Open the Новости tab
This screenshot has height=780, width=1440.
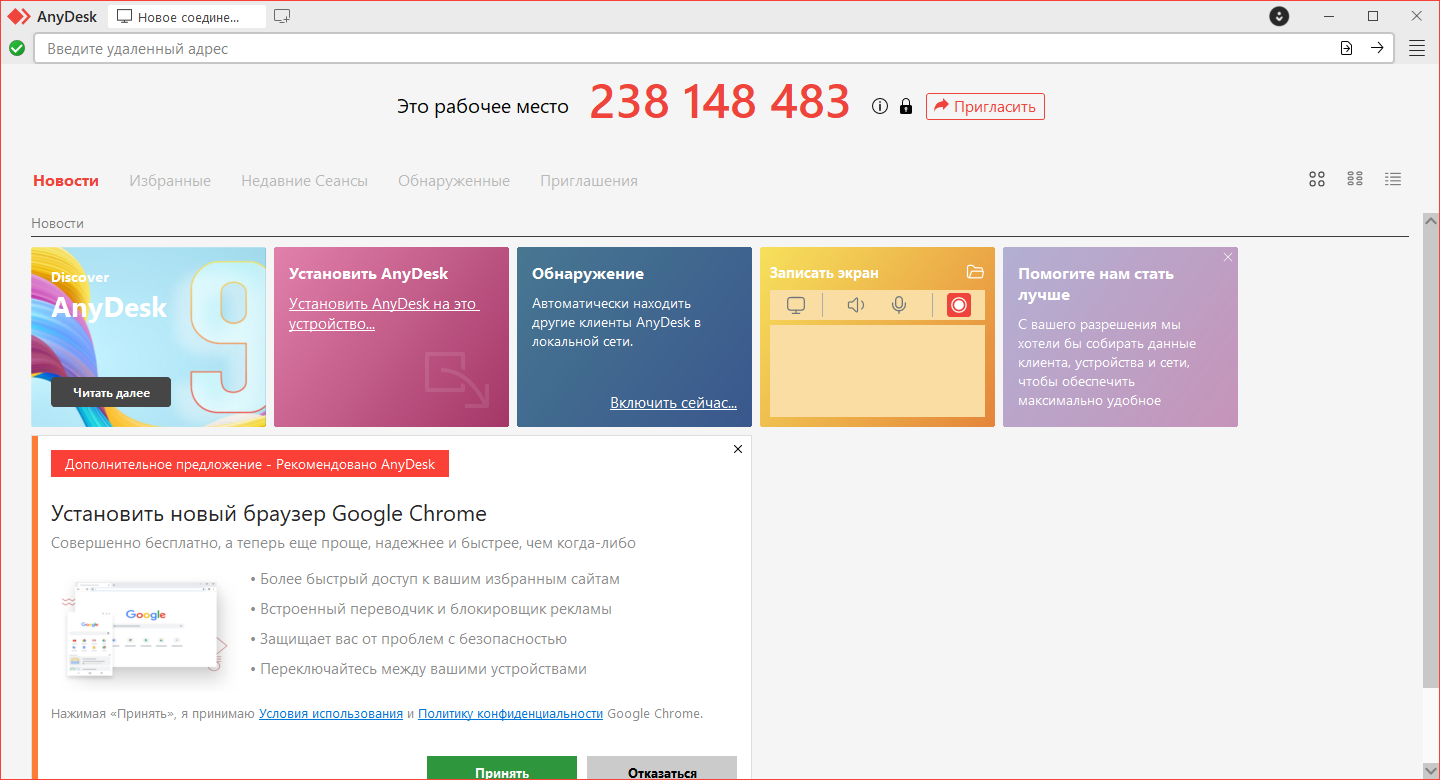coord(66,181)
